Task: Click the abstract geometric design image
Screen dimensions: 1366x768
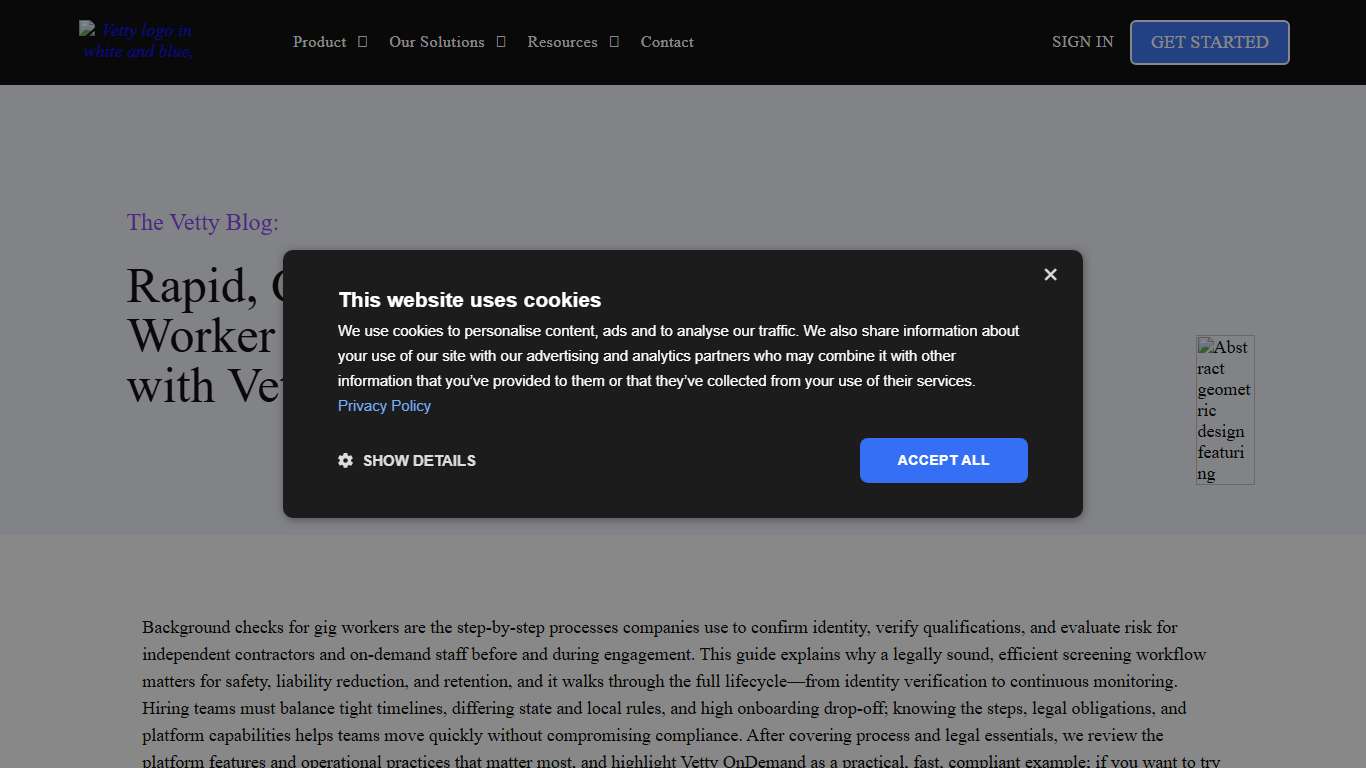Action: pyautogui.click(x=1225, y=410)
